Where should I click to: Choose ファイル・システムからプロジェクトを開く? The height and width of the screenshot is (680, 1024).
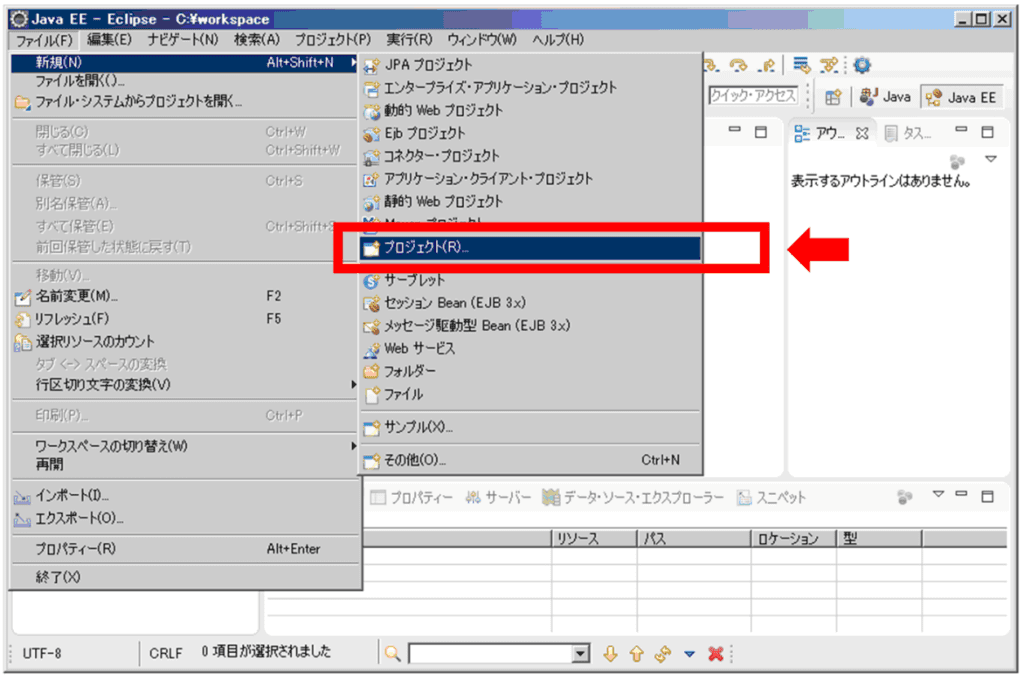185,102
